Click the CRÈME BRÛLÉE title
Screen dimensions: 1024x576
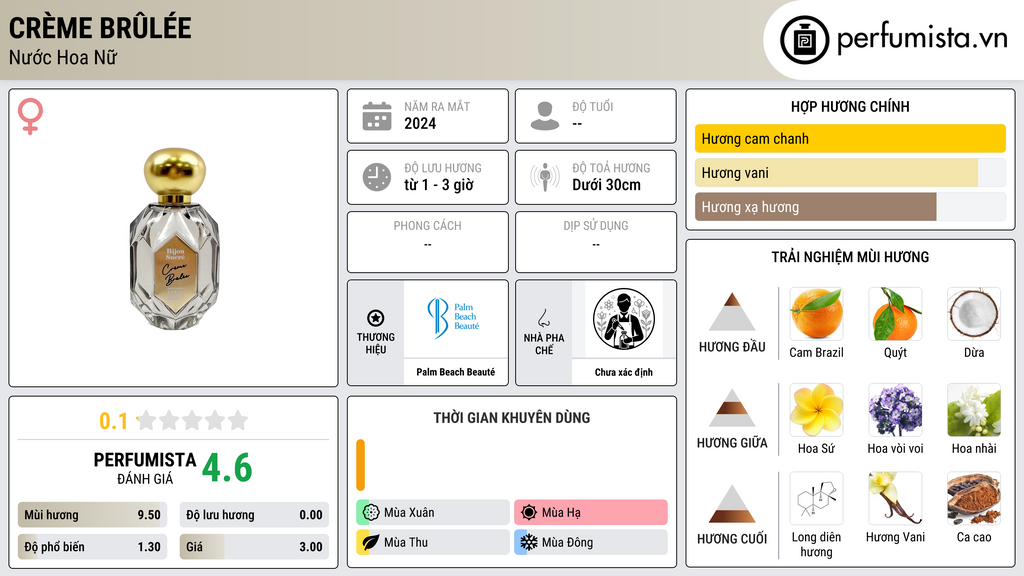coord(100,28)
